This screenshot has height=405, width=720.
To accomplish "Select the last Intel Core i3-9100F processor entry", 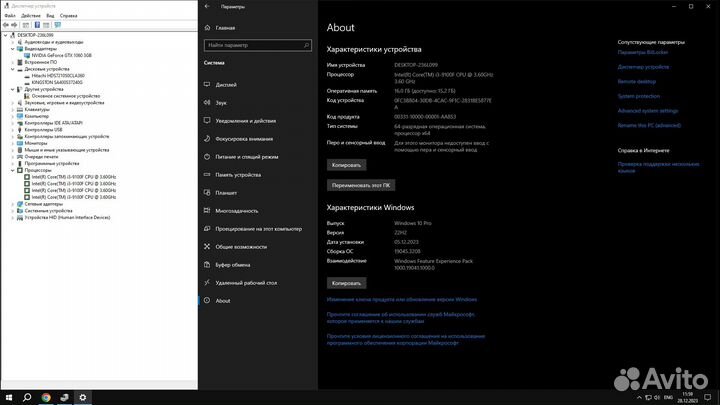I will point(73,197).
